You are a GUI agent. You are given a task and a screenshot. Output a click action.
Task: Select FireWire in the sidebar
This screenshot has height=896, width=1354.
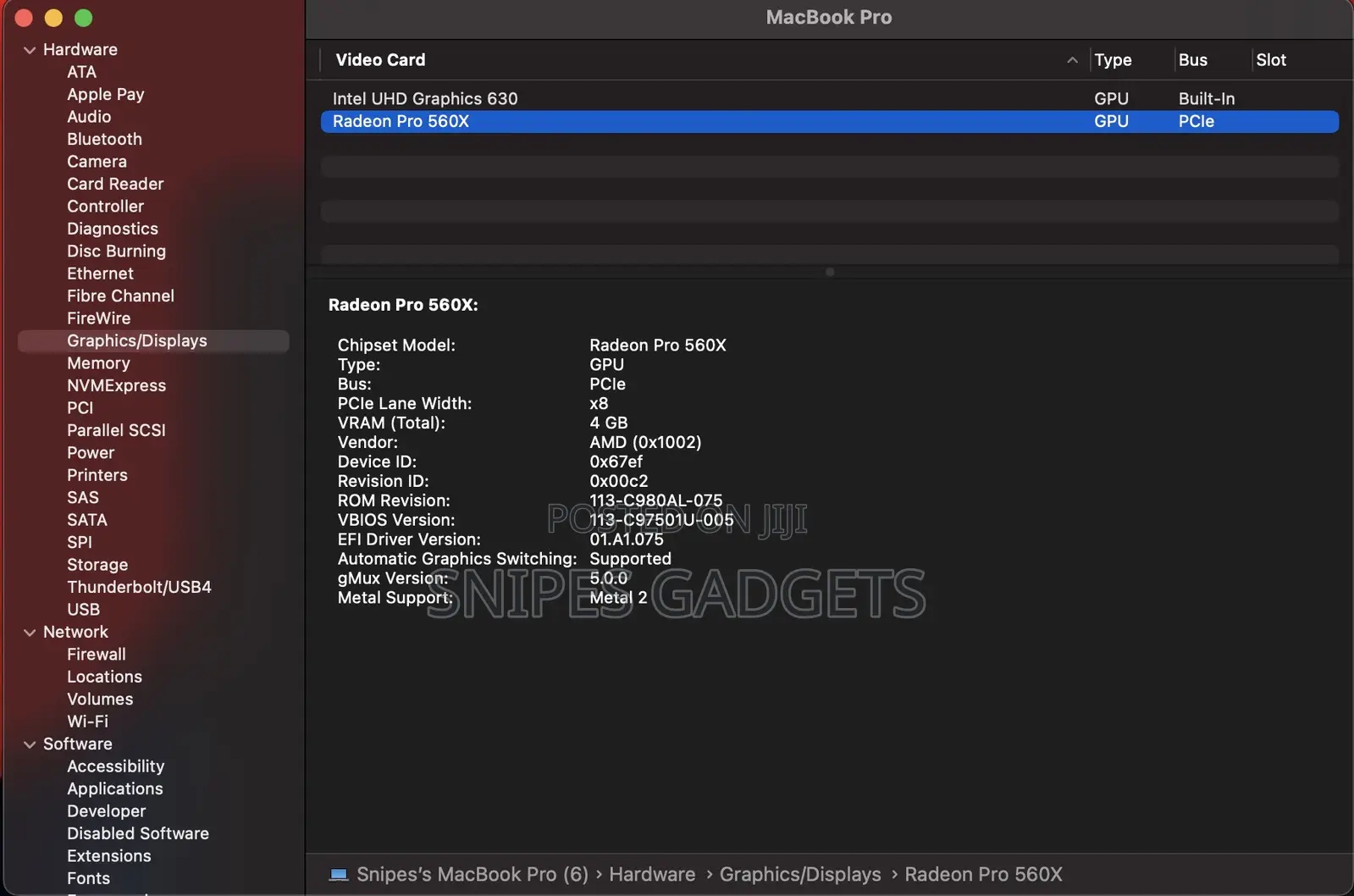coord(98,318)
